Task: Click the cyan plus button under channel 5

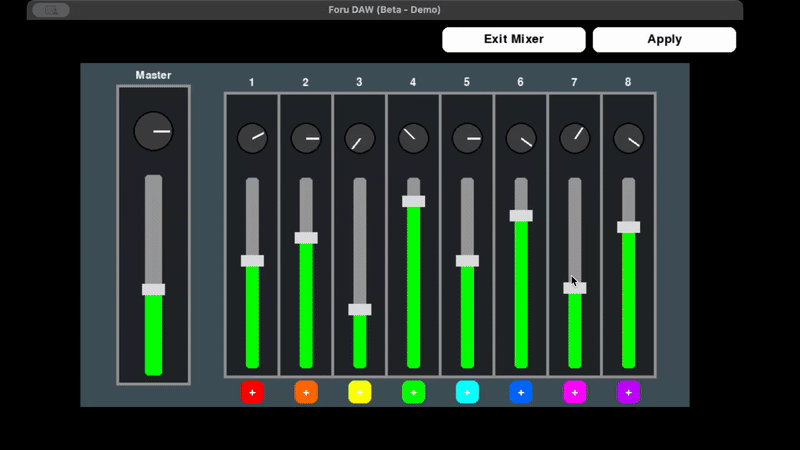Action: click(x=467, y=392)
